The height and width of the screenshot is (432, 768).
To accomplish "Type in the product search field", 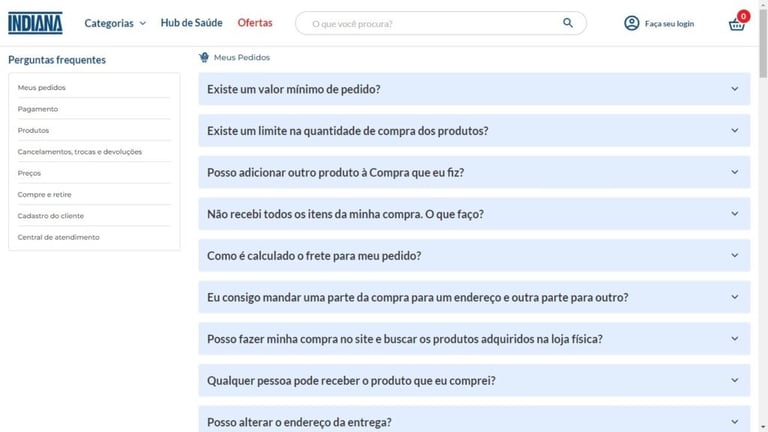I will (430, 23).
